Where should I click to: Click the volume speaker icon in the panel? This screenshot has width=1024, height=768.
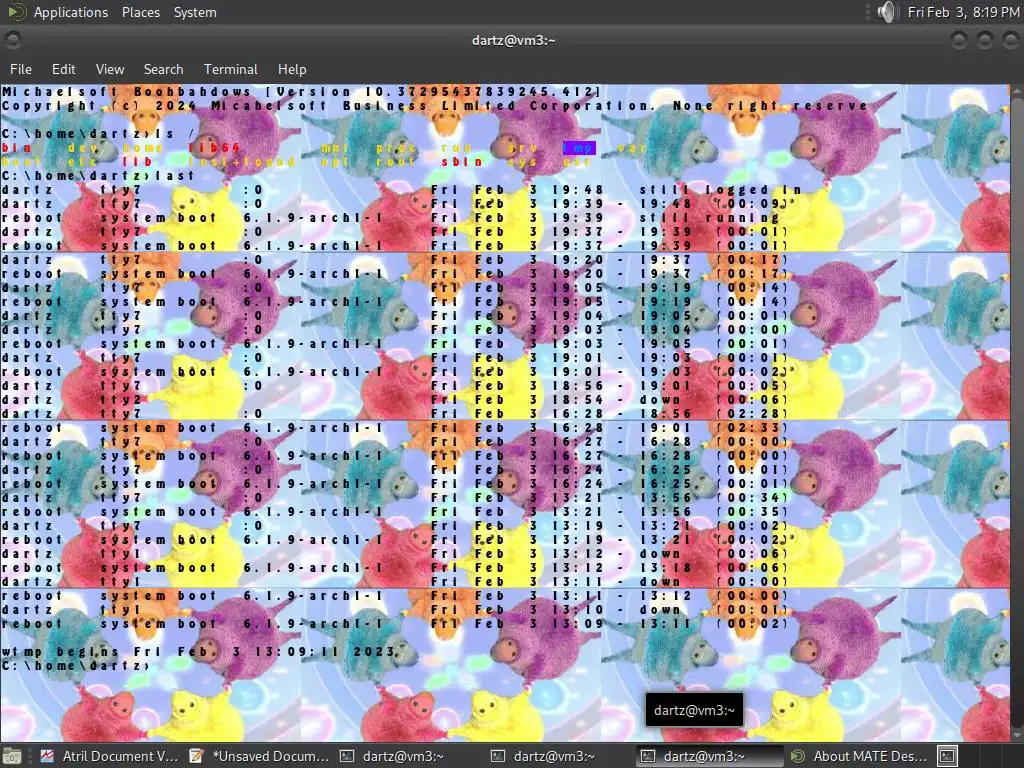[x=887, y=12]
